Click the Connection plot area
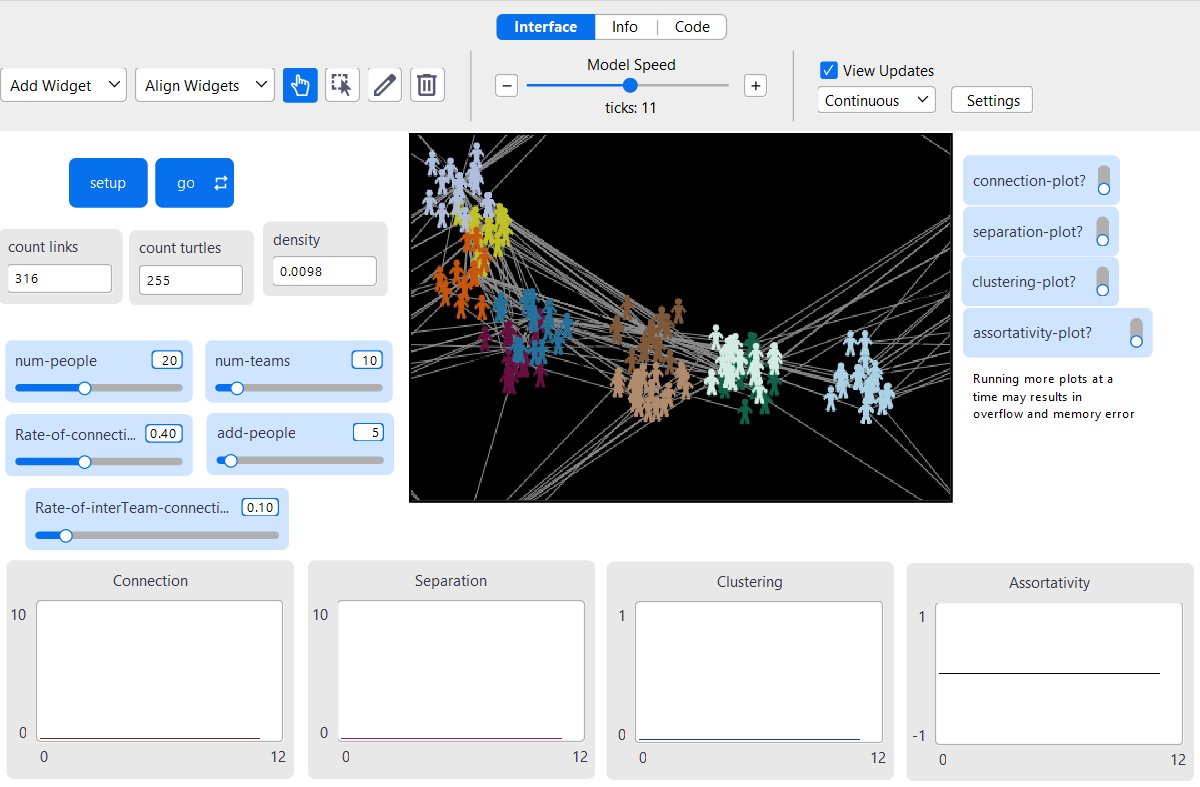This screenshot has height=787, width=1200. click(160, 671)
